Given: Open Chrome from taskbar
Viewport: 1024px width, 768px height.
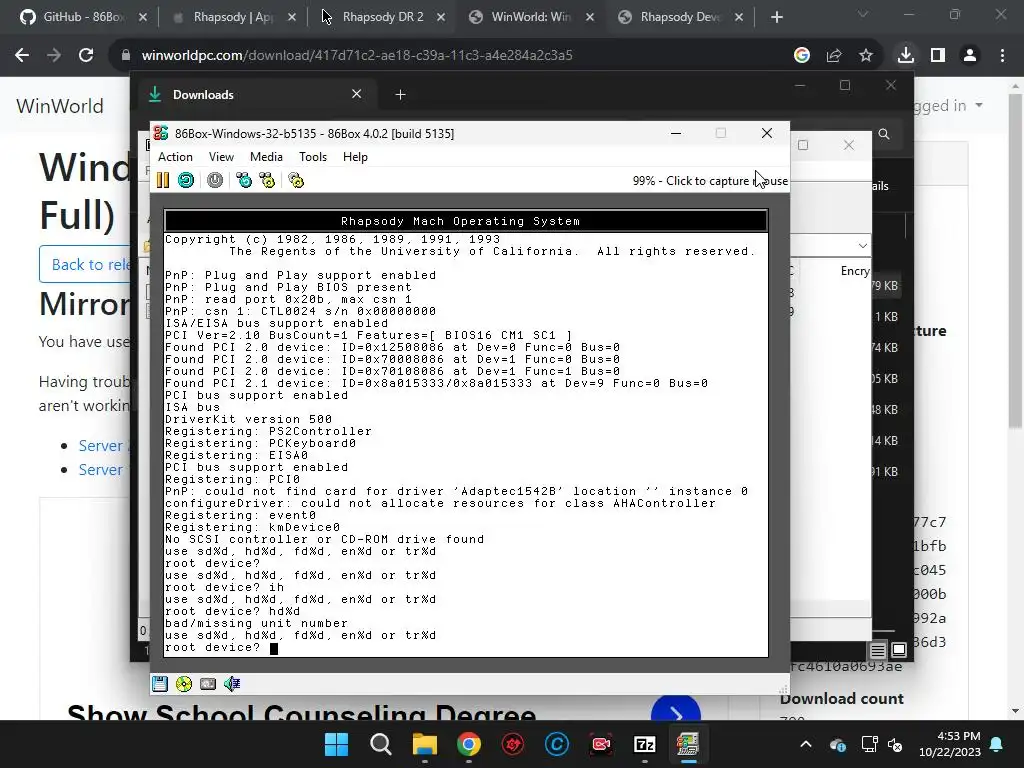Looking at the screenshot, I should [469, 744].
